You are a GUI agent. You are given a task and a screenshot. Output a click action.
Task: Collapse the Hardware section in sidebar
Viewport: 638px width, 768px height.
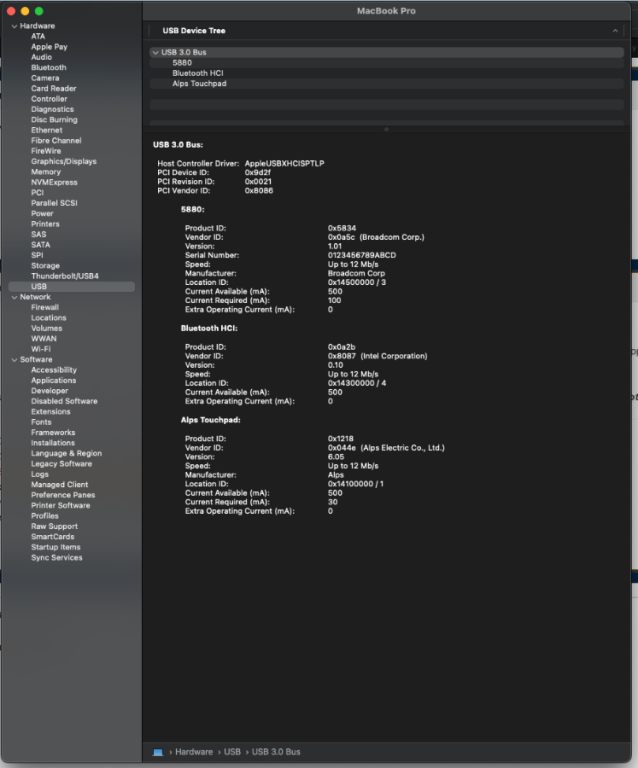tap(14, 26)
